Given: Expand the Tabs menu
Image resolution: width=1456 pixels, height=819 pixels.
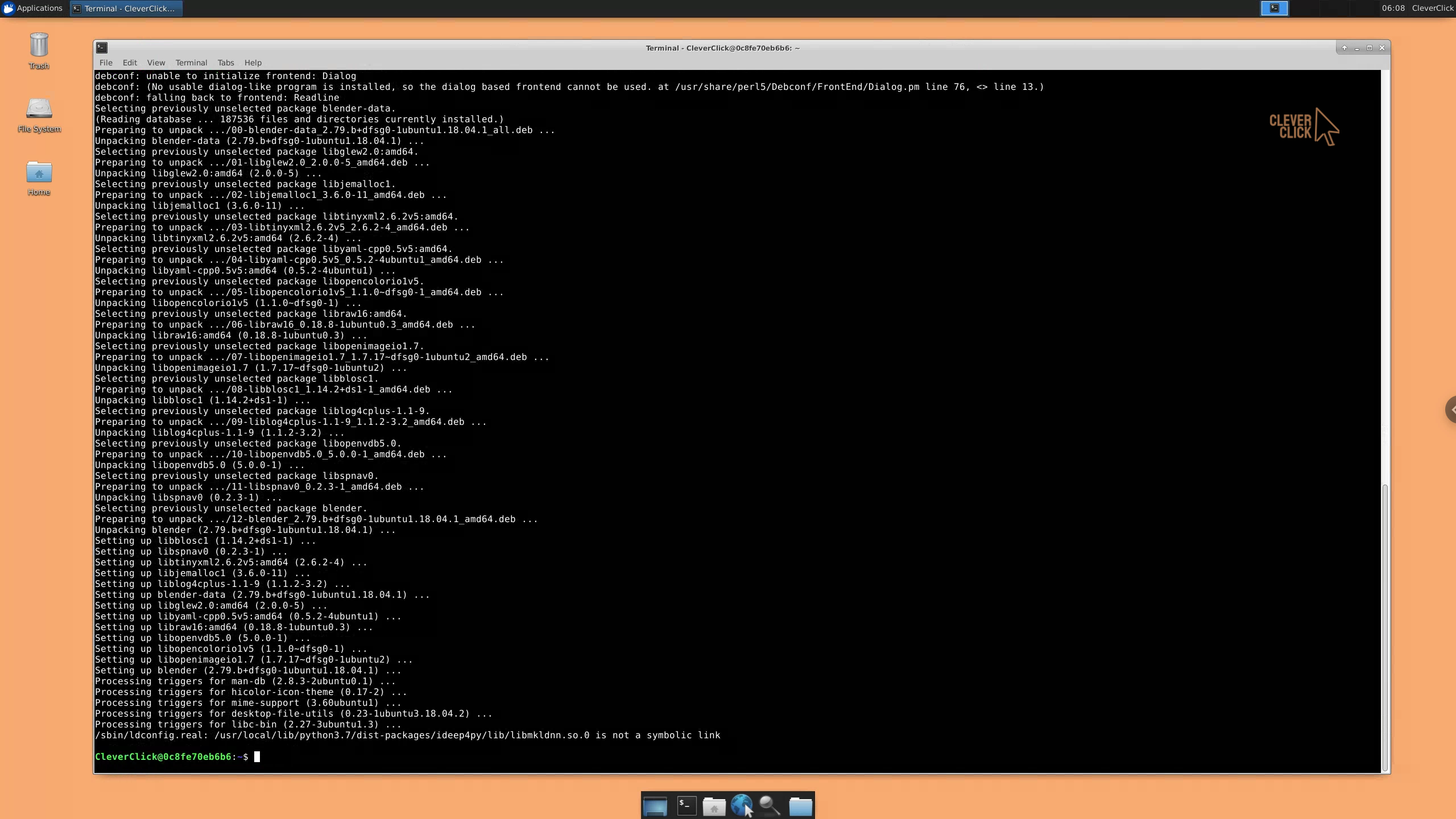Looking at the screenshot, I should pos(225,63).
